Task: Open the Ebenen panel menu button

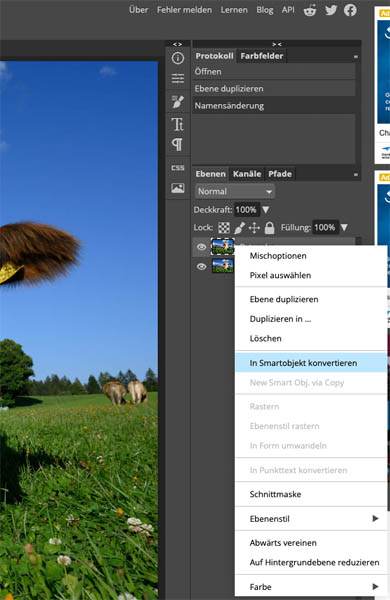Action: tap(356, 174)
